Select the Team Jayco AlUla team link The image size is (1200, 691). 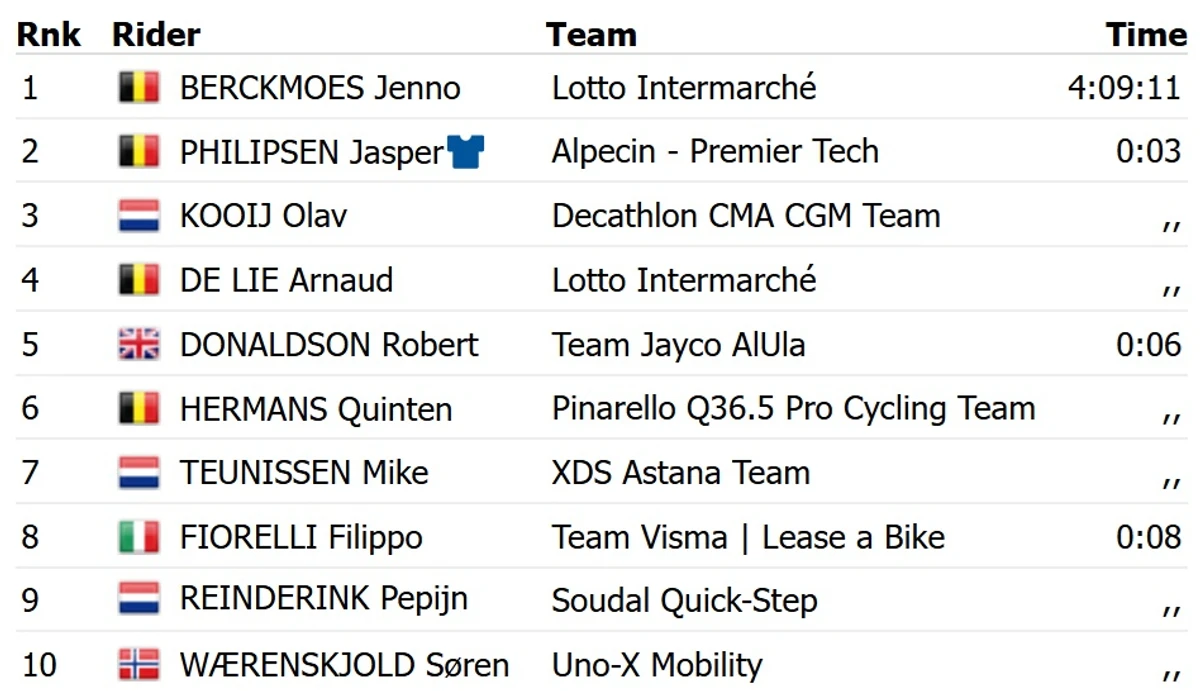point(678,345)
